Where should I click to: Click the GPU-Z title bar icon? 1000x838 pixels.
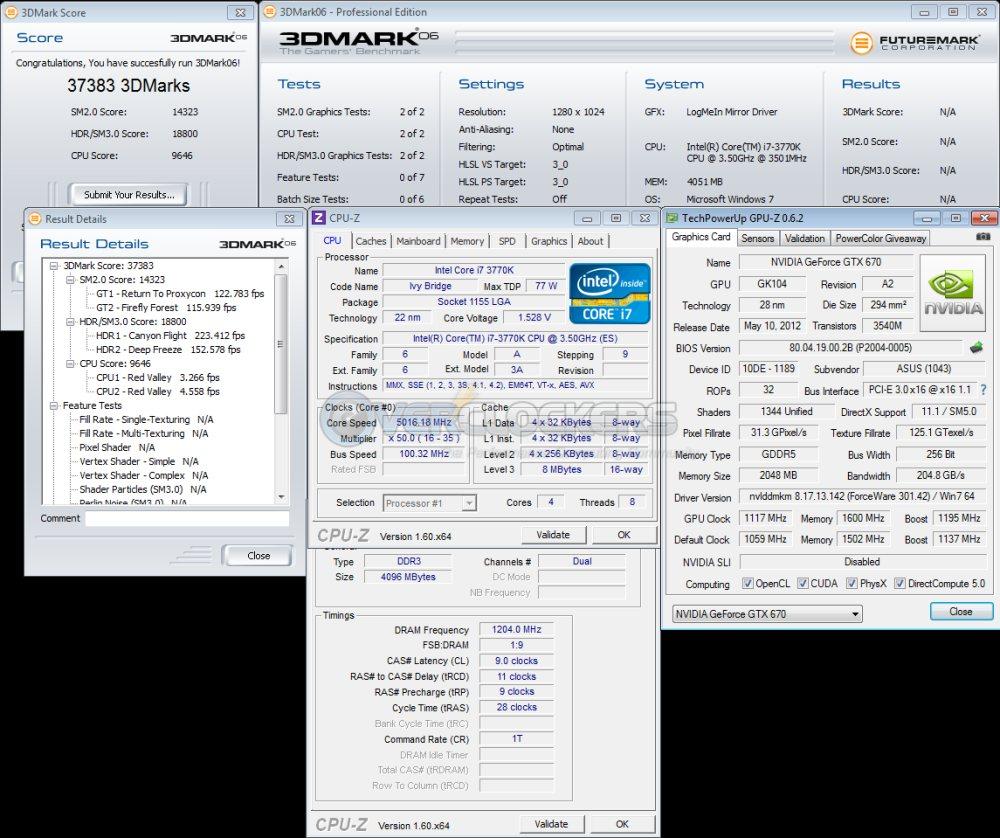click(x=672, y=218)
